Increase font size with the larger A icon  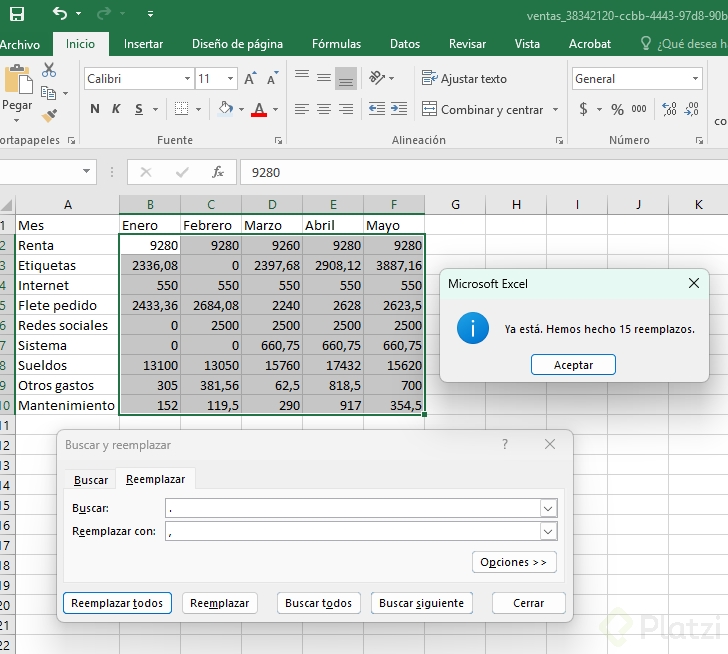pyautogui.click(x=251, y=78)
